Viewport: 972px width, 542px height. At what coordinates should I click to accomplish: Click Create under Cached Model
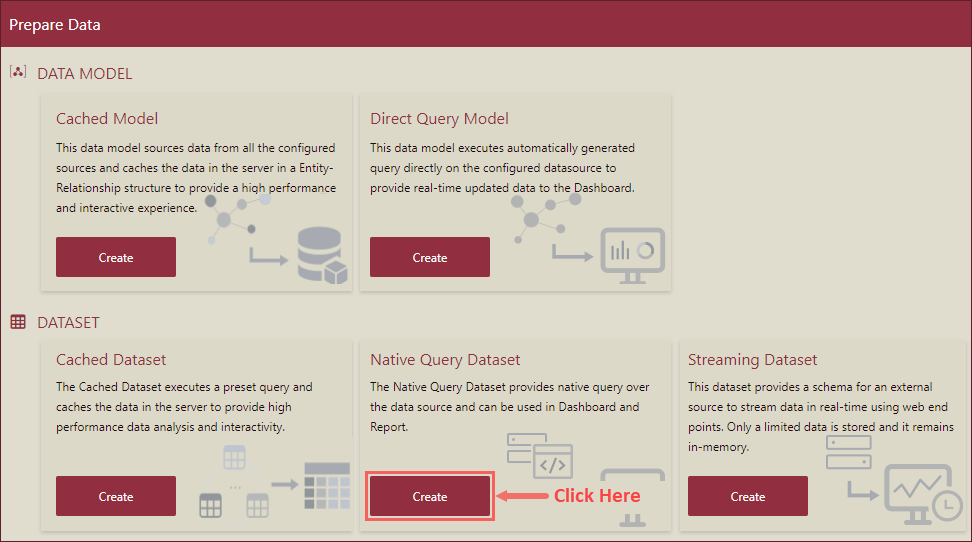click(x=116, y=257)
